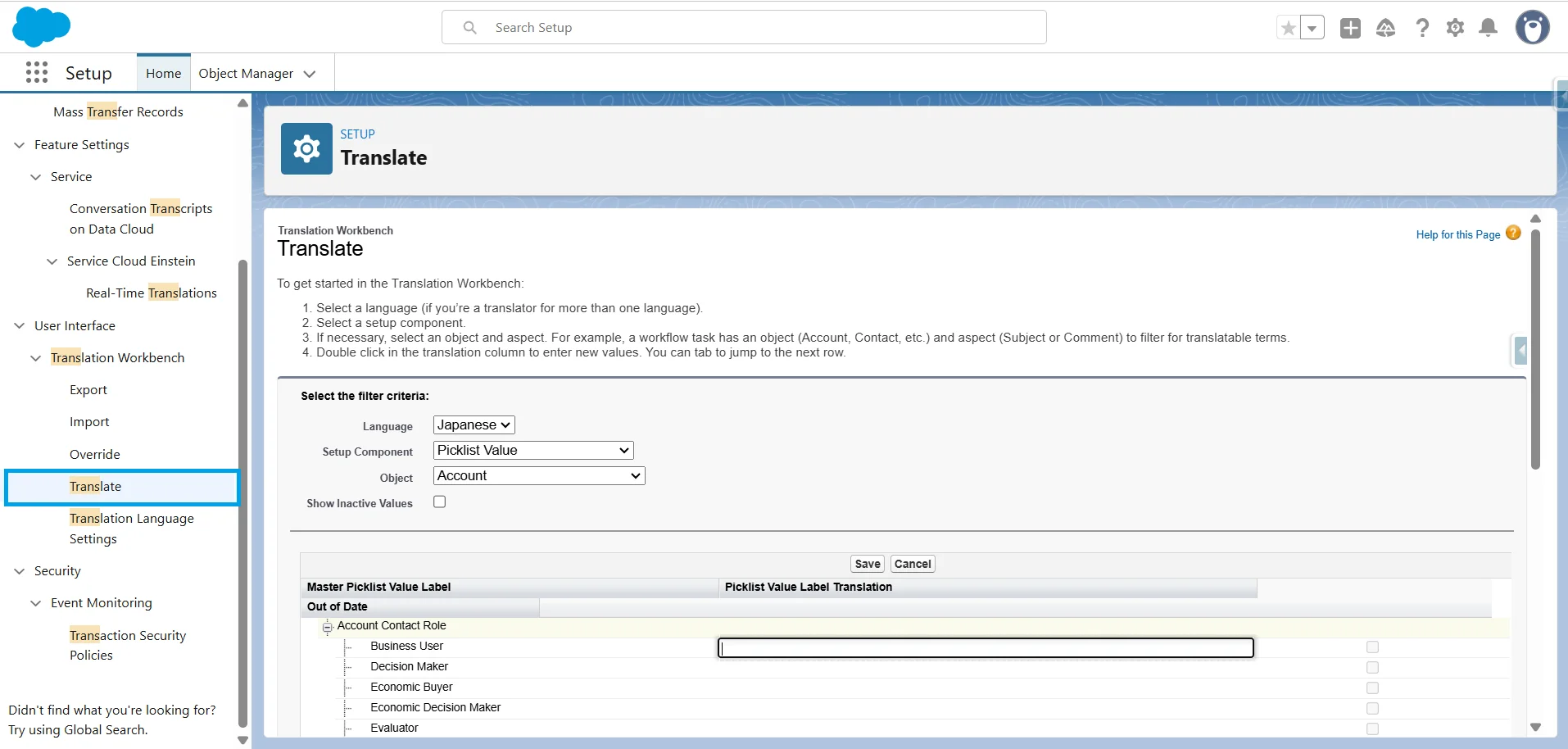1568x749 pixels.
Task: Click the Economic Decision Maker row label
Action: 435,707
